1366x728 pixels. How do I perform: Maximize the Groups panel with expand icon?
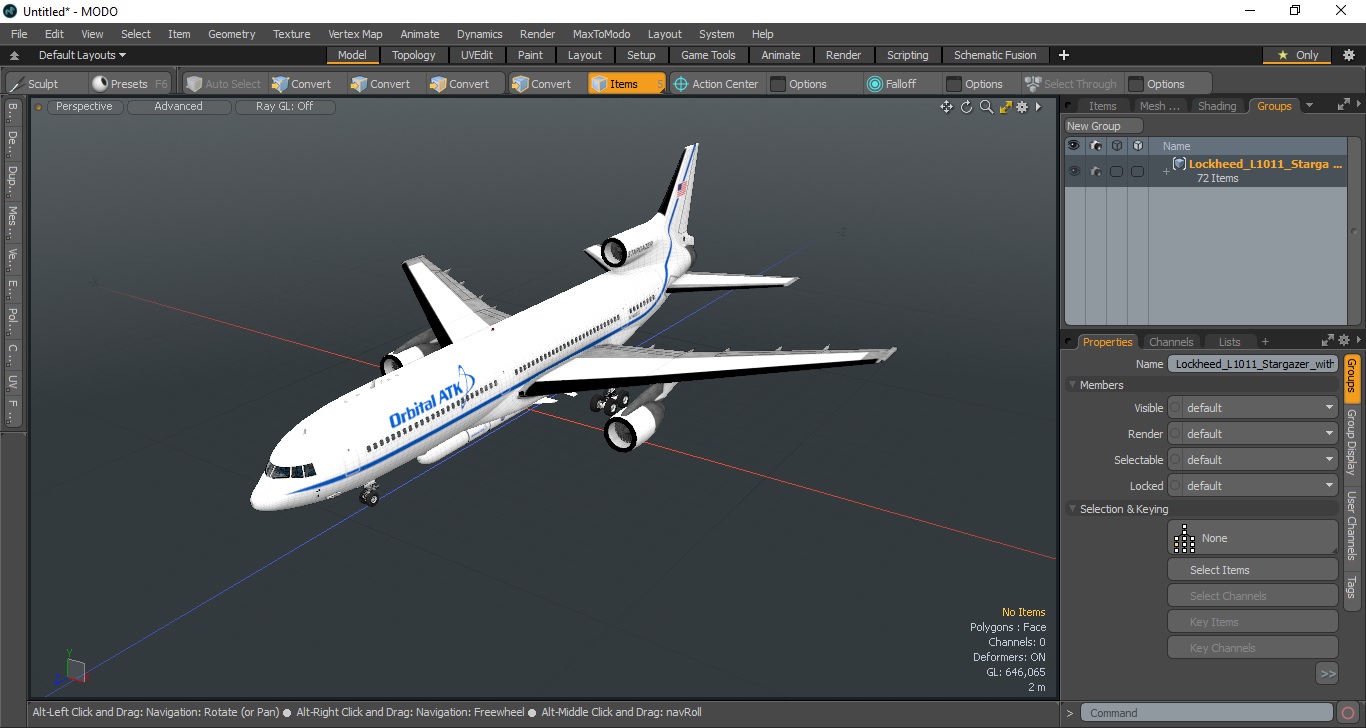tap(1343, 104)
